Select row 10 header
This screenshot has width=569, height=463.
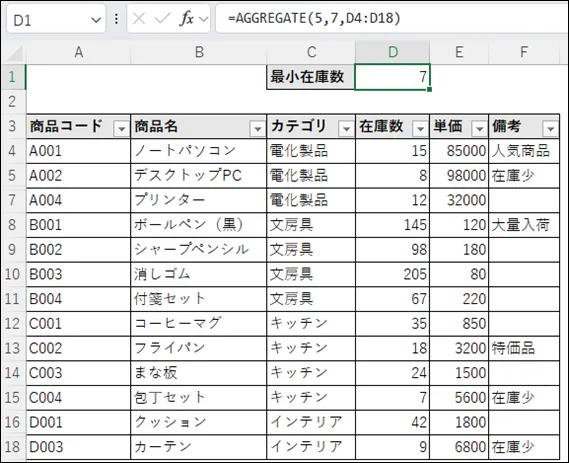pos(12,274)
